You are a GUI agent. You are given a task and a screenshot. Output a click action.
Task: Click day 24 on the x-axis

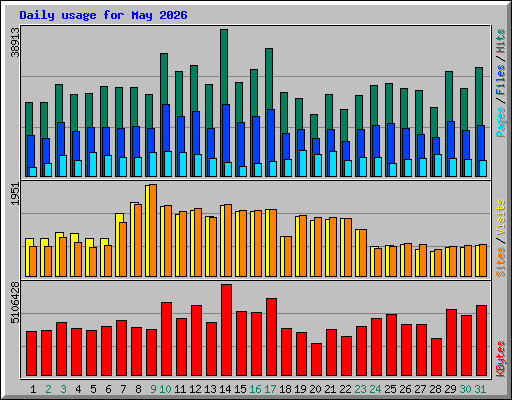coord(375,389)
